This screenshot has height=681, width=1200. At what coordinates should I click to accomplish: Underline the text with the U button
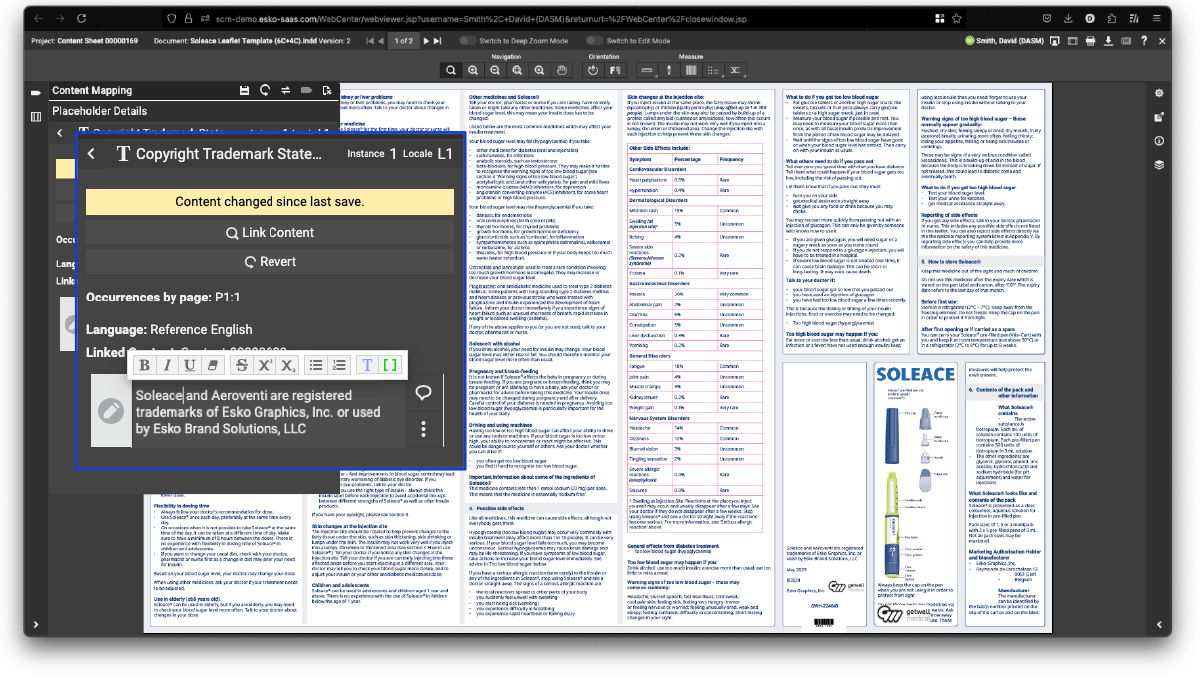pyautogui.click(x=189, y=365)
